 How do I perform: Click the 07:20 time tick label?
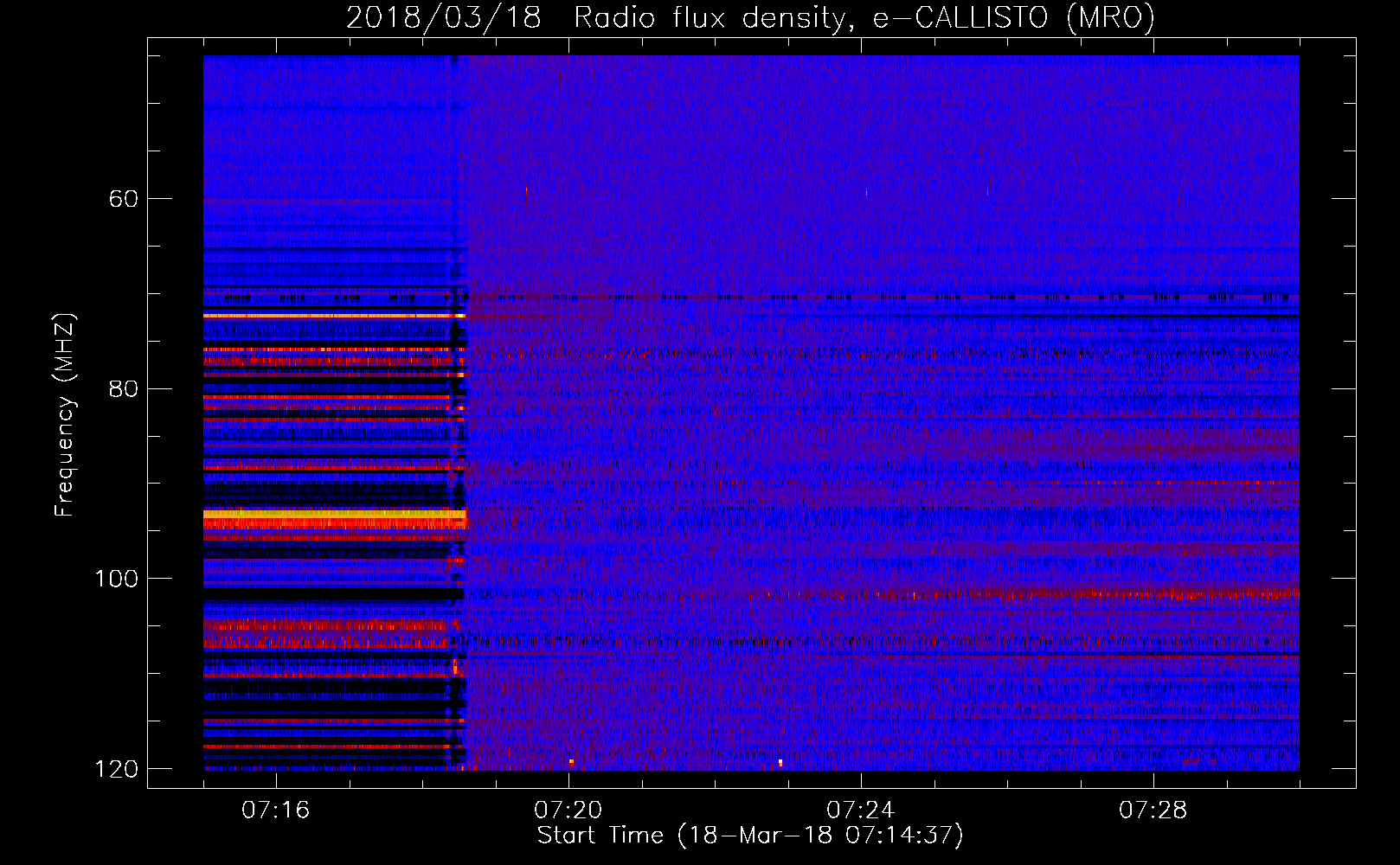[x=568, y=811]
